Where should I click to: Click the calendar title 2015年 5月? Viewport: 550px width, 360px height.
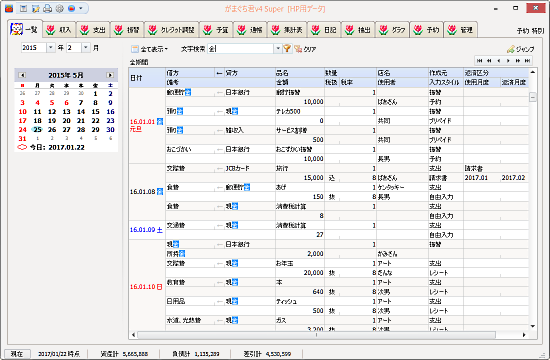click(66, 75)
